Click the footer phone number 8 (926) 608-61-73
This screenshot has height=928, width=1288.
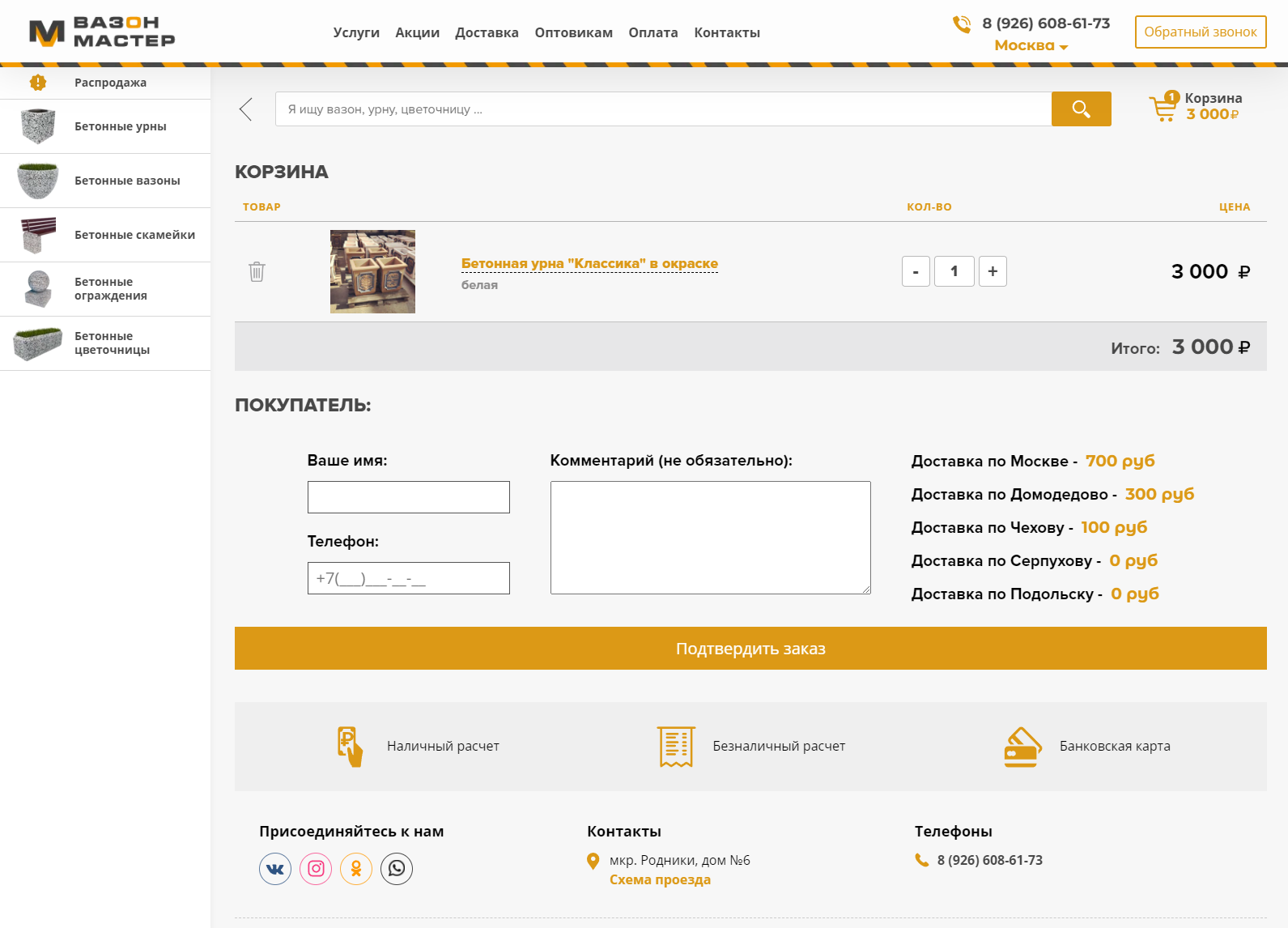click(x=989, y=860)
